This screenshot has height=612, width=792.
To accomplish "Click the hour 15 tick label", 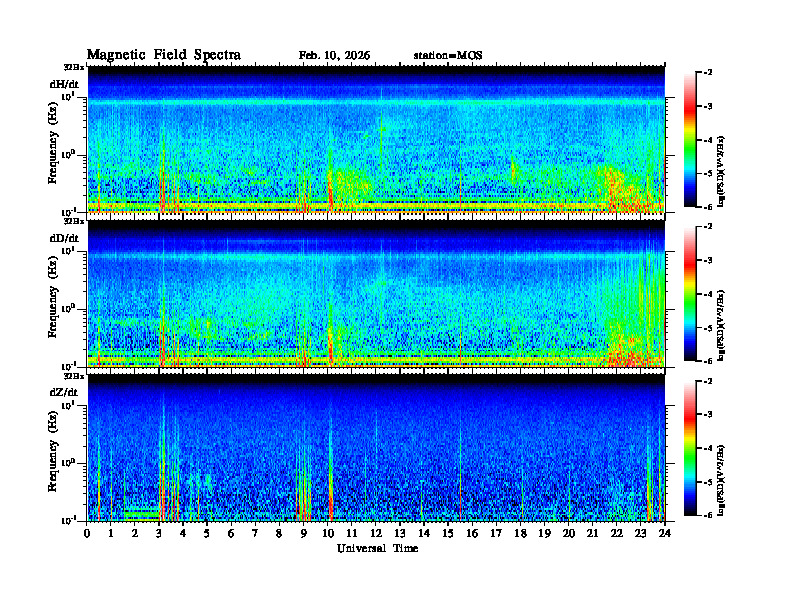I will point(448,534).
